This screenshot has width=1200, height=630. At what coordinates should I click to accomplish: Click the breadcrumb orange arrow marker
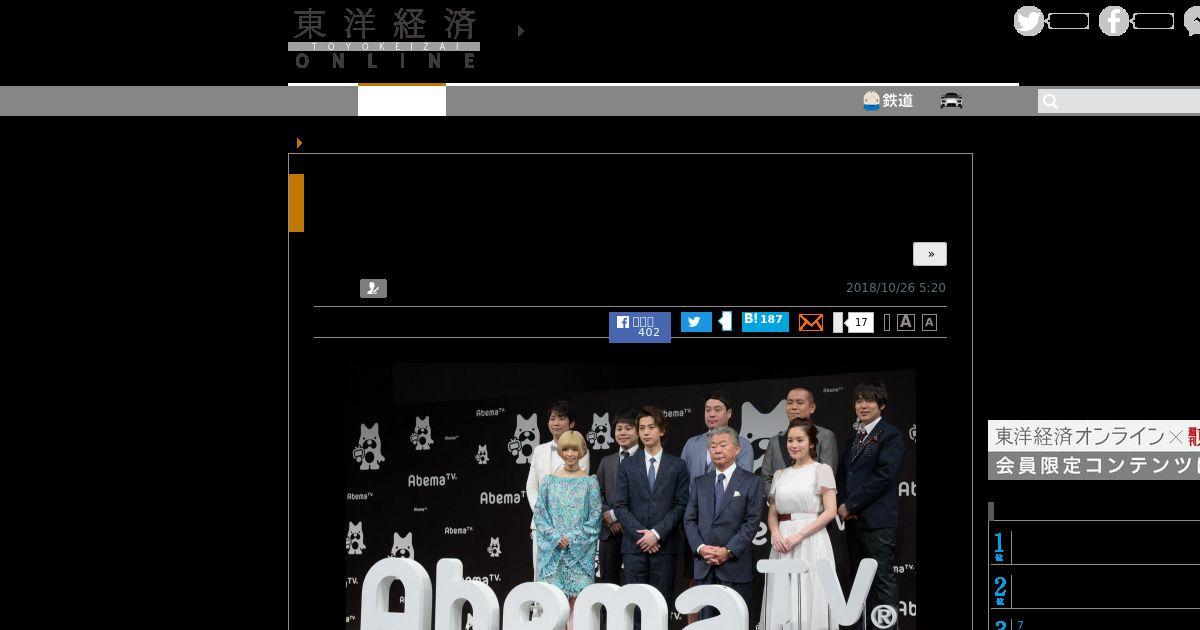point(299,143)
